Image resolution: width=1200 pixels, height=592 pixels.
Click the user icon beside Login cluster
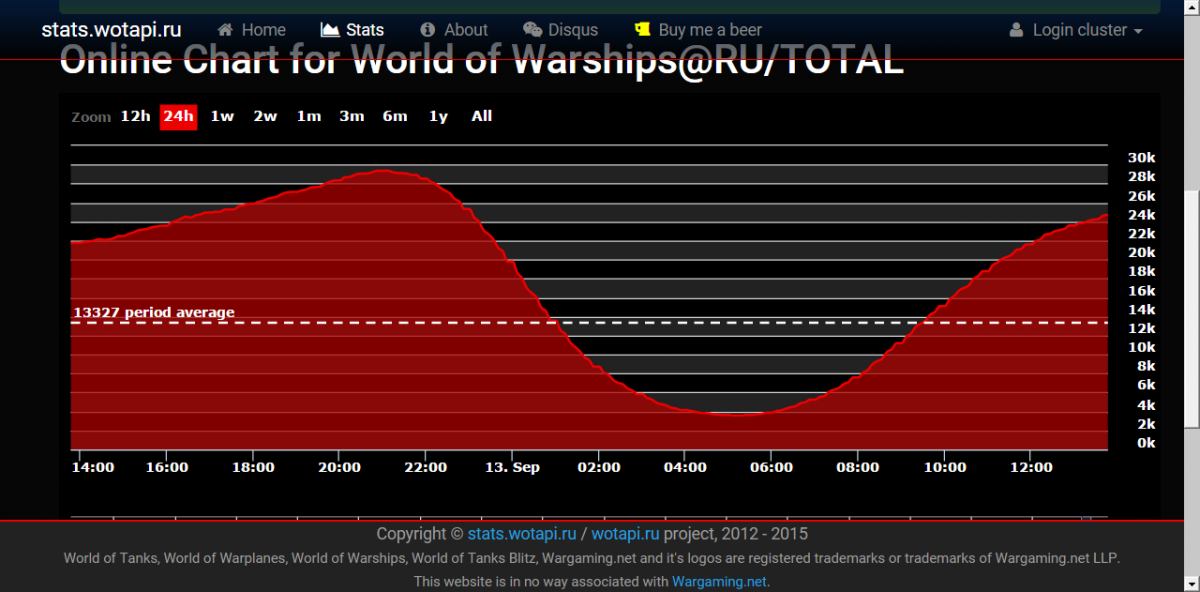point(1017,30)
